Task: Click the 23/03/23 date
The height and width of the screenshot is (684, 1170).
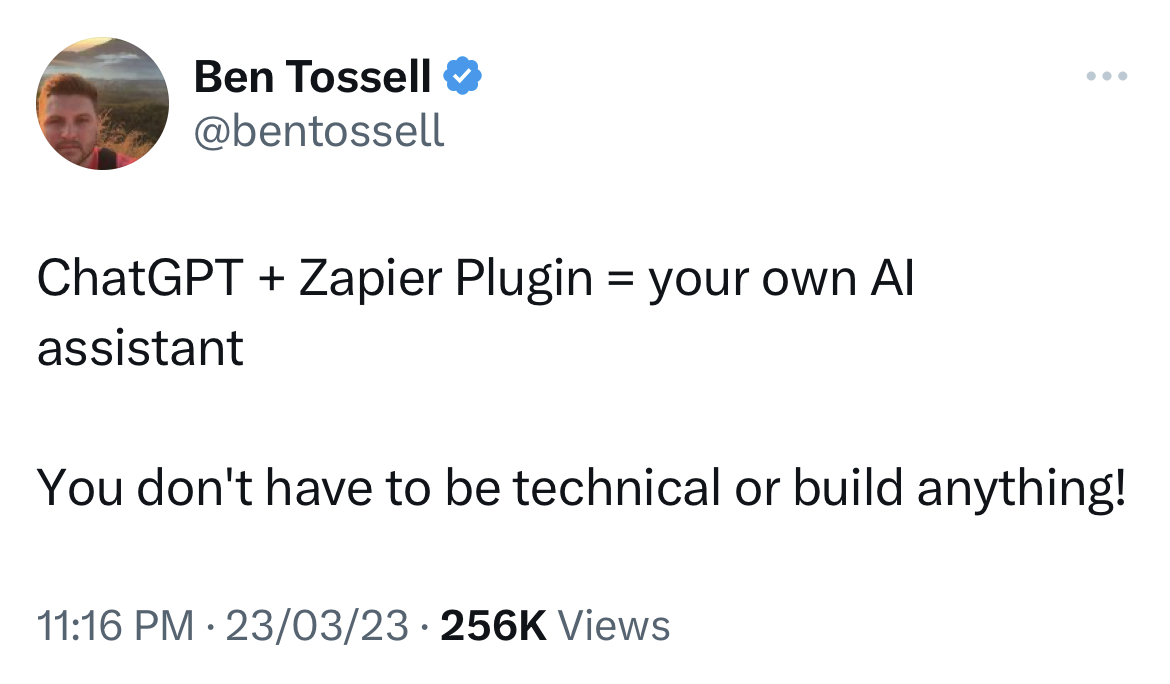Action: pos(317,626)
